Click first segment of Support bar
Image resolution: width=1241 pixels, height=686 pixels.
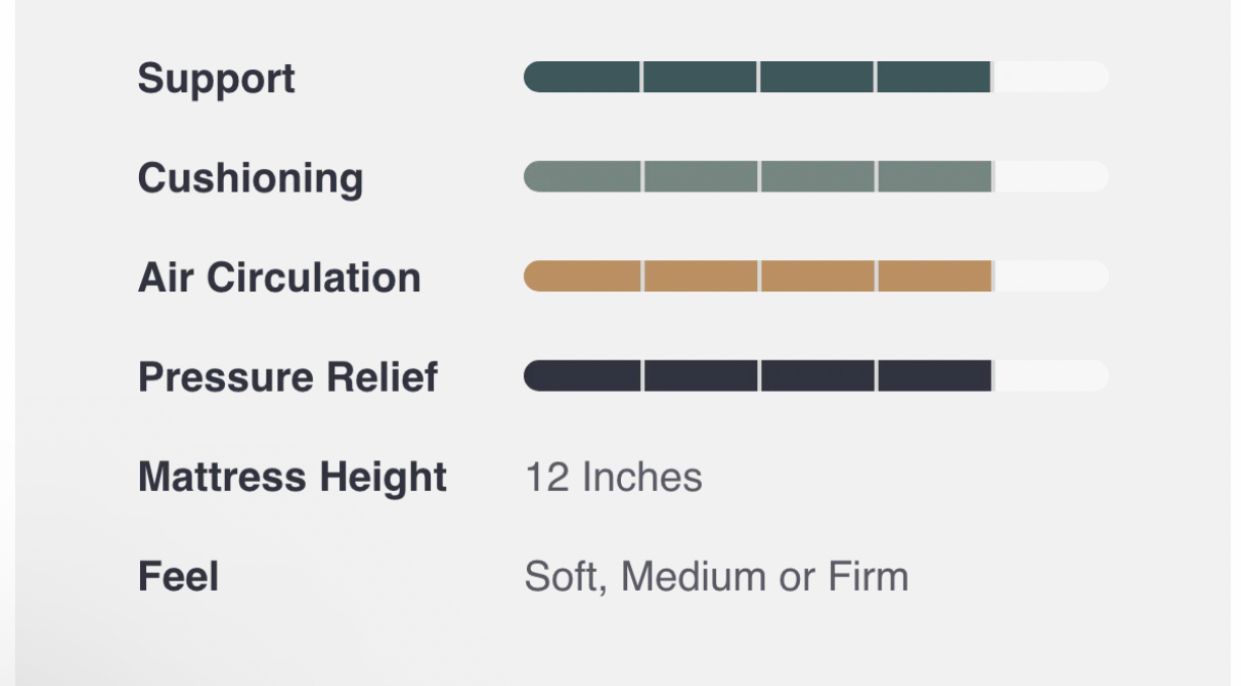(582, 77)
